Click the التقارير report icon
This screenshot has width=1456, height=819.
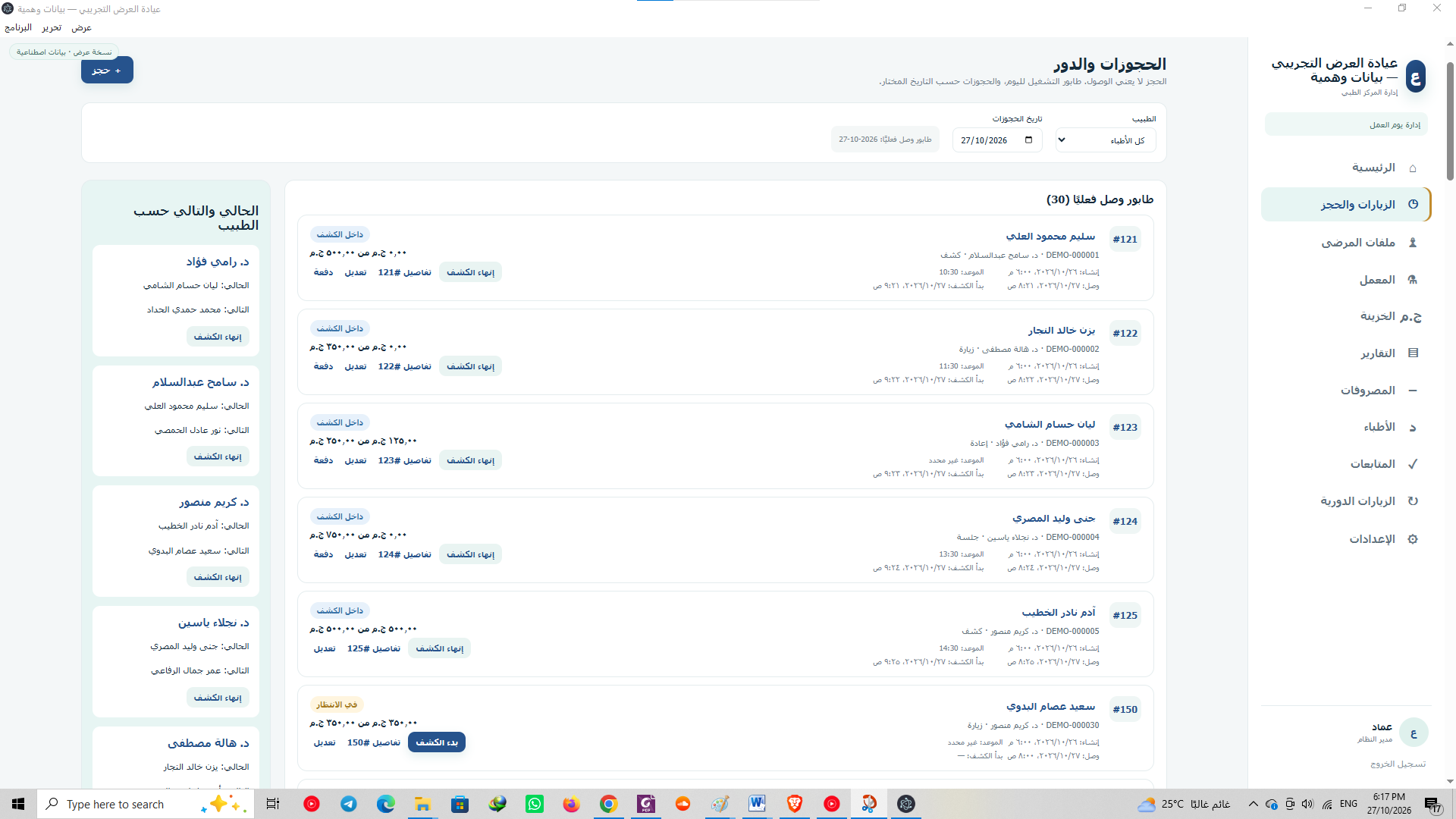point(1413,353)
